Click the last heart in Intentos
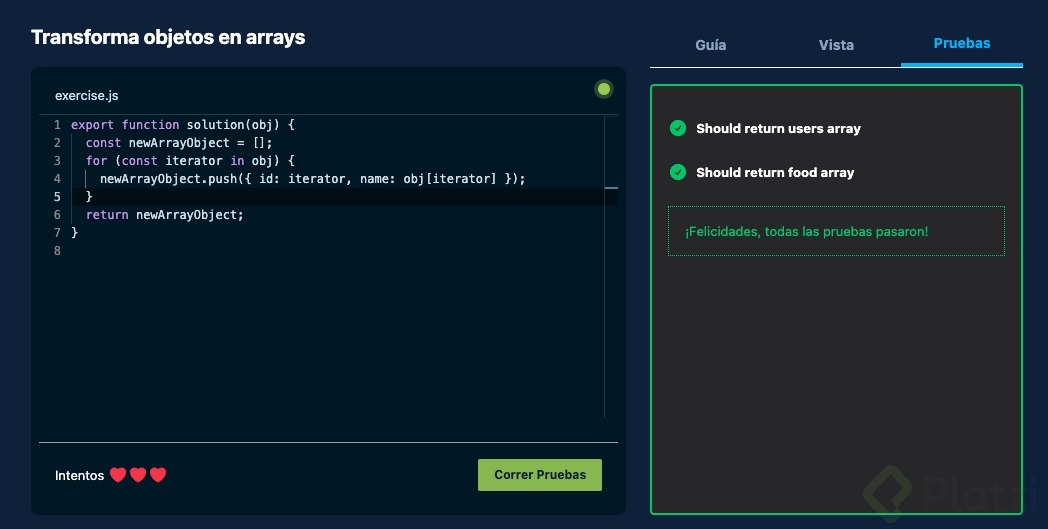The height and width of the screenshot is (529, 1048). (x=157, y=475)
